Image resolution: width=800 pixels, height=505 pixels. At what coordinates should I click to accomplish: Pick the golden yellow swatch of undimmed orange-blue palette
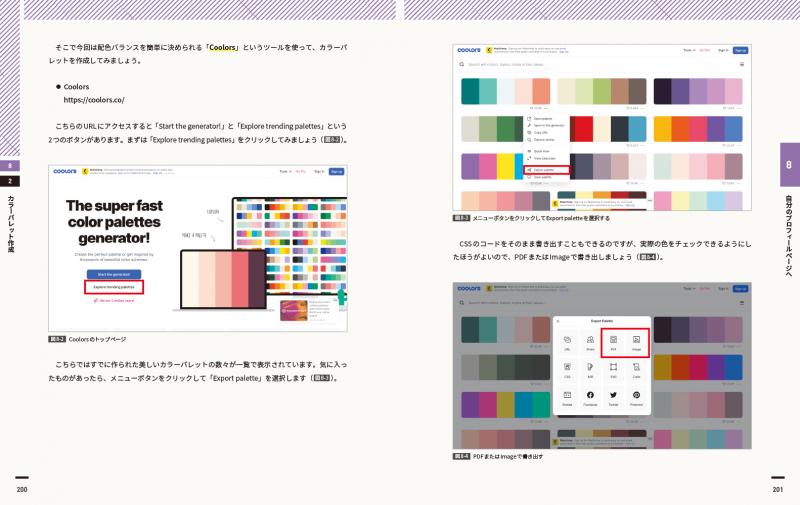[x=662, y=129]
